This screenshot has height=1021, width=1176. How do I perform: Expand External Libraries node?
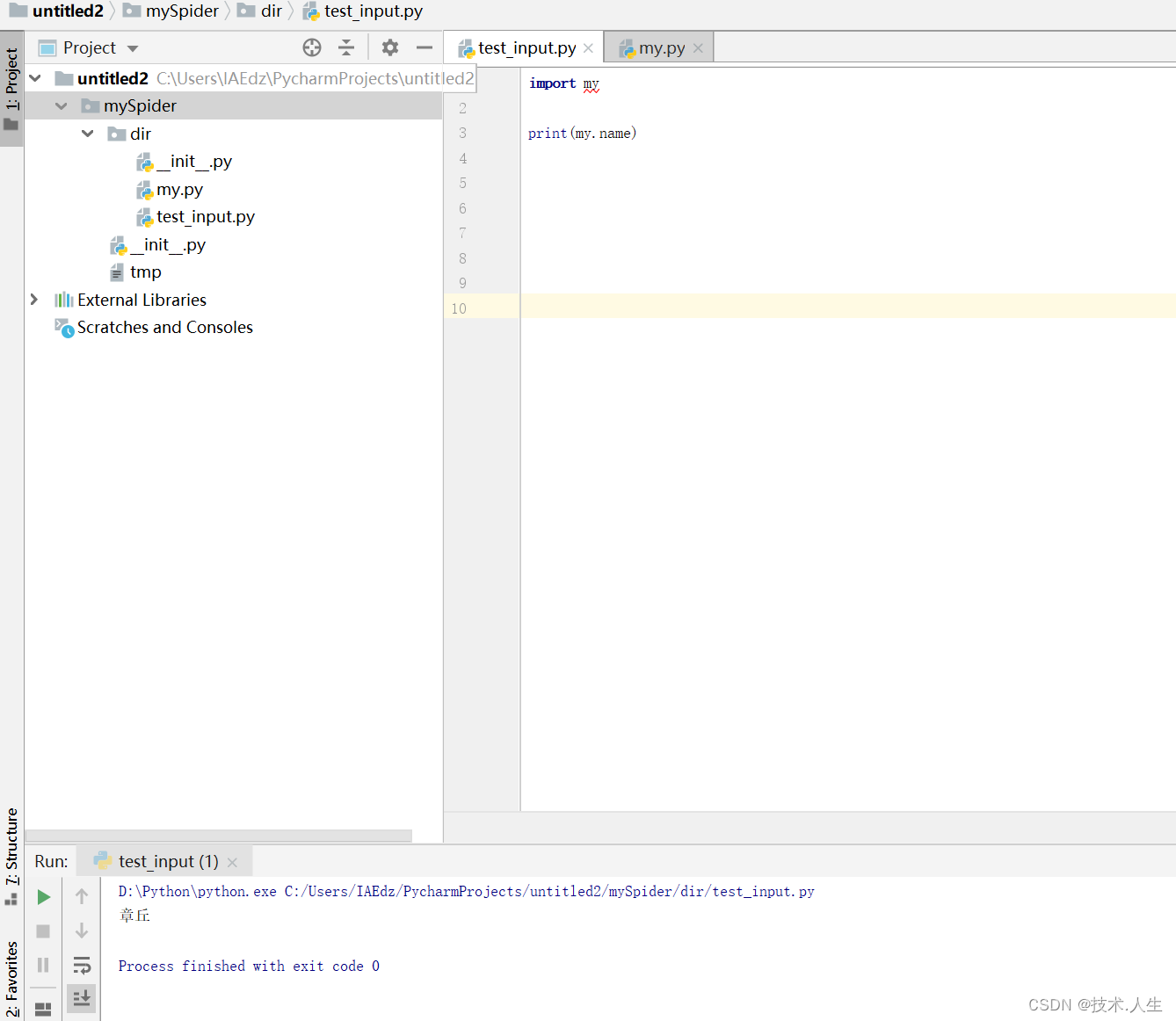pos(34,300)
